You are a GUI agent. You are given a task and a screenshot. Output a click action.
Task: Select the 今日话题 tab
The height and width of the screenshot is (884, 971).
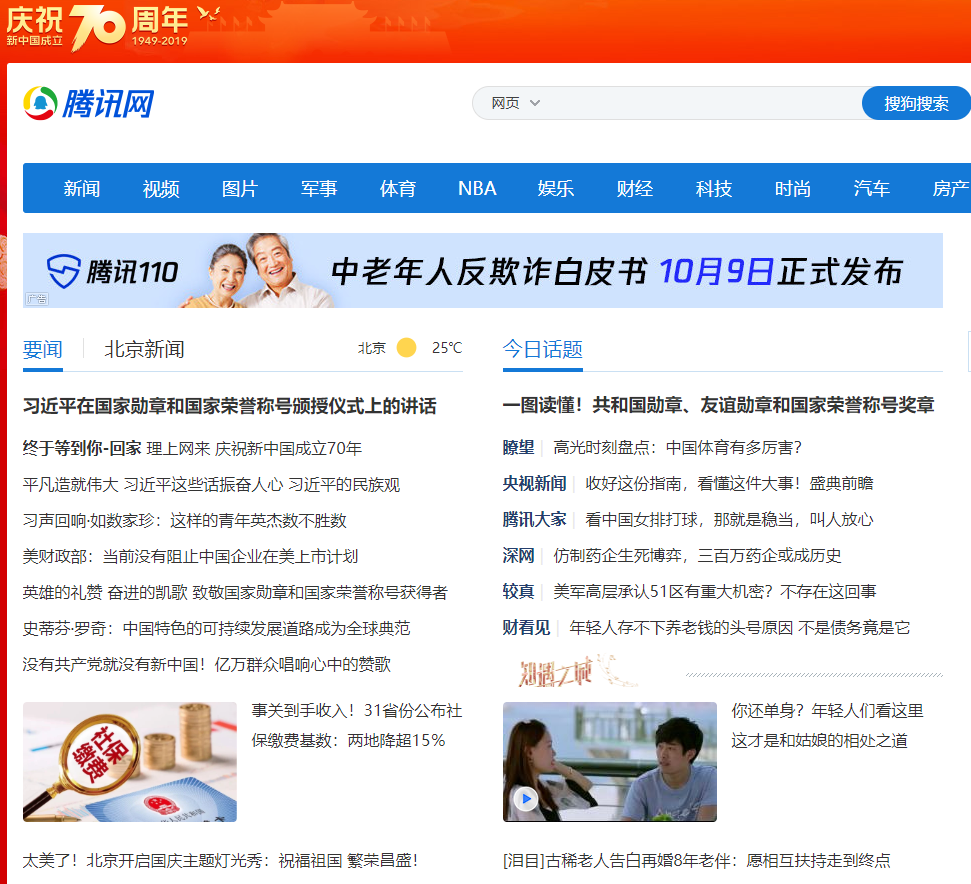(542, 350)
